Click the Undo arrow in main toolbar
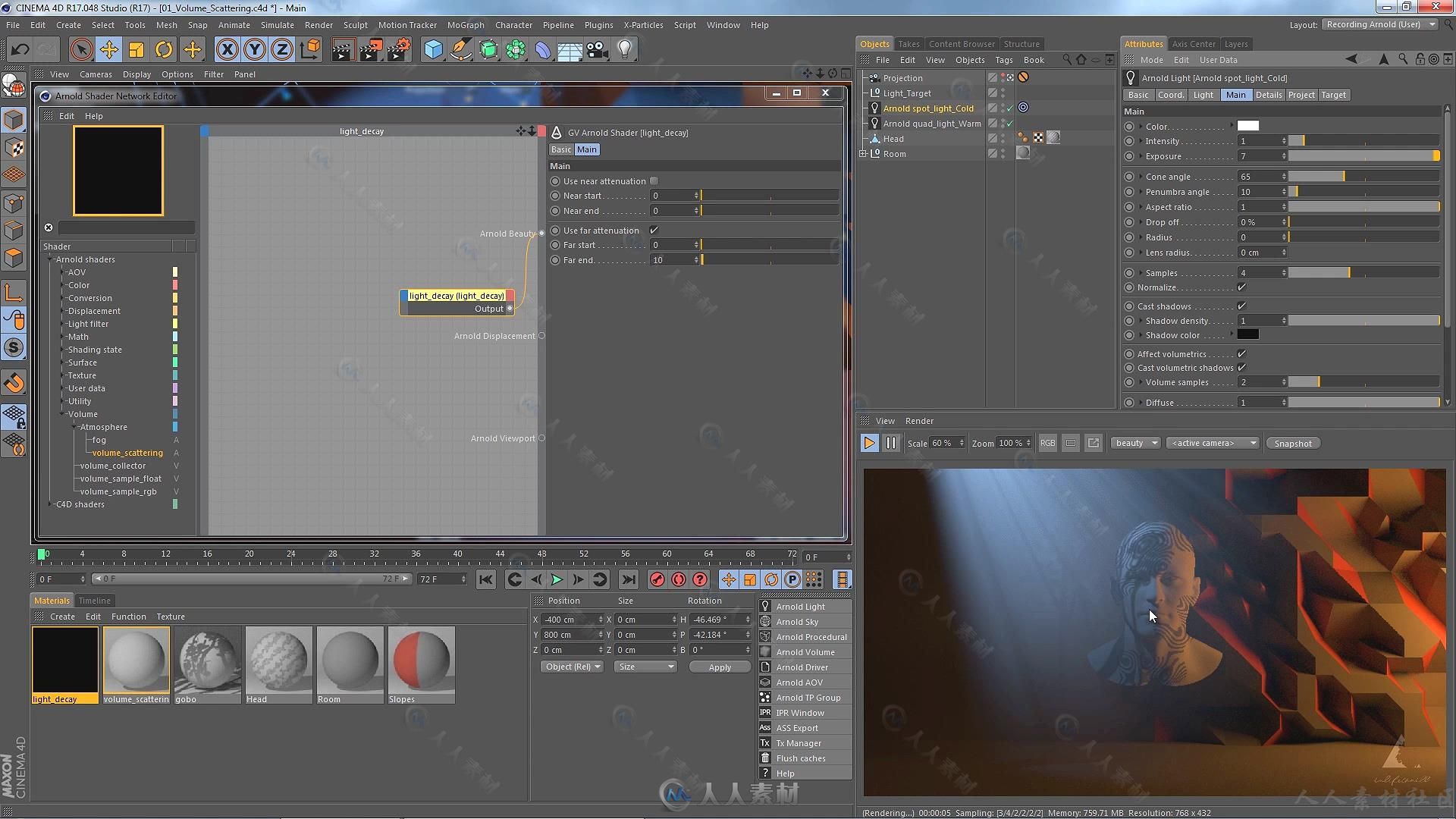 point(20,50)
